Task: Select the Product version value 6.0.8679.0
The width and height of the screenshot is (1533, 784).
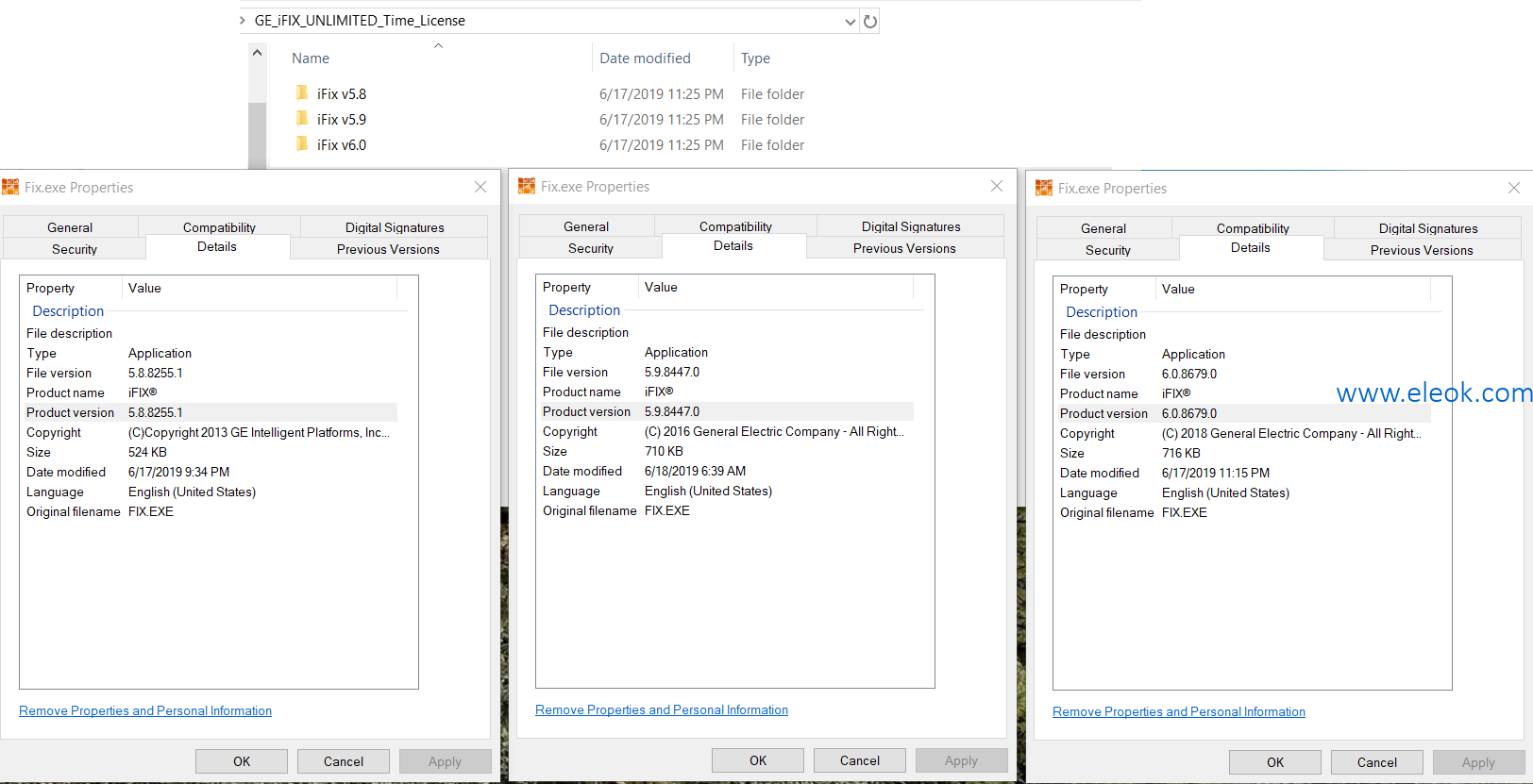Action: (1189, 413)
